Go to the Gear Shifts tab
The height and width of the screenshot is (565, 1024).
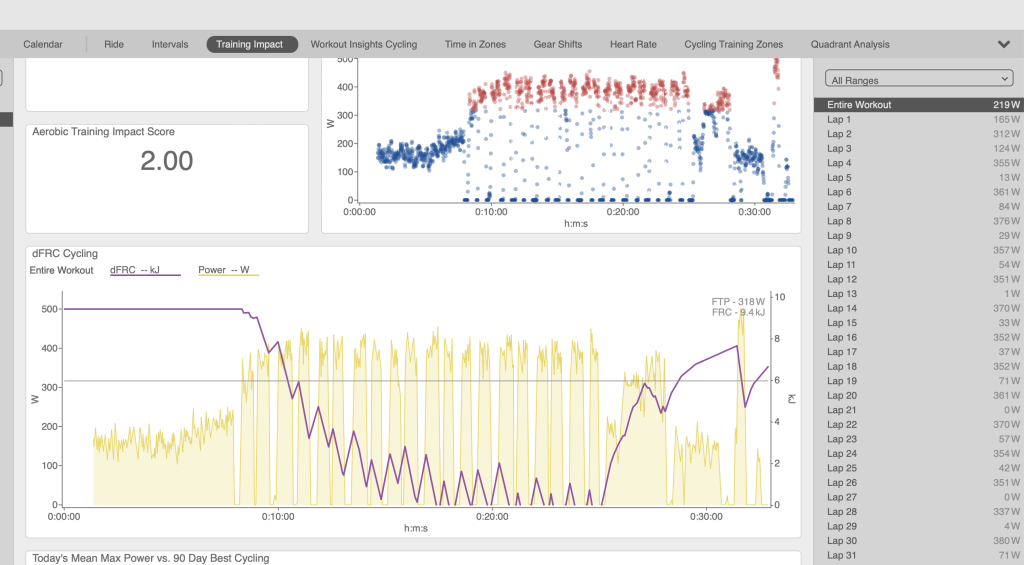tap(558, 44)
